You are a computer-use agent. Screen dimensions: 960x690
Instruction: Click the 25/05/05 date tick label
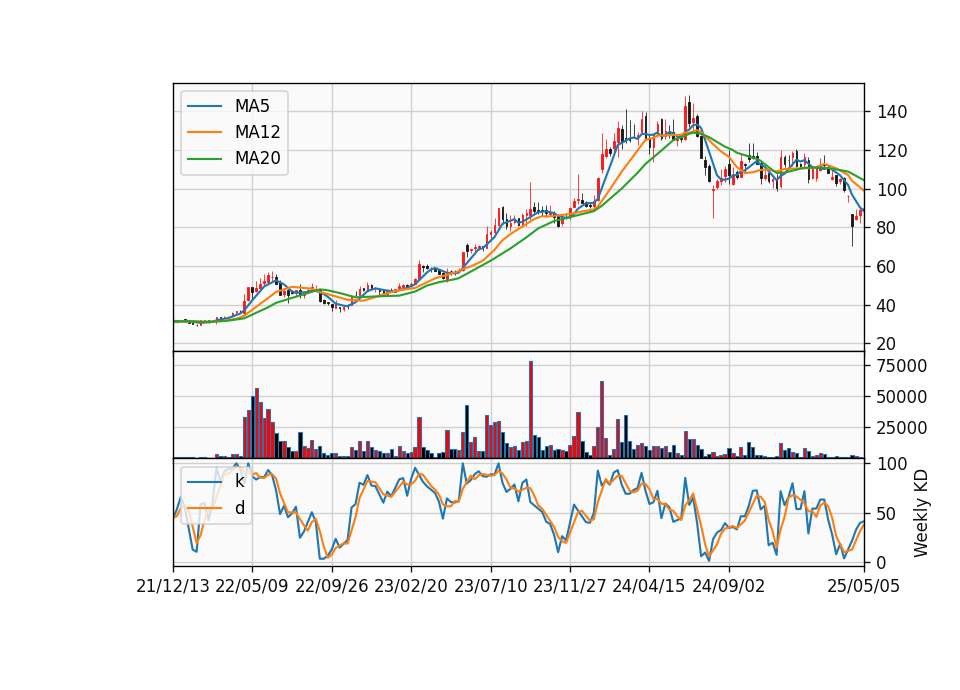tap(864, 586)
